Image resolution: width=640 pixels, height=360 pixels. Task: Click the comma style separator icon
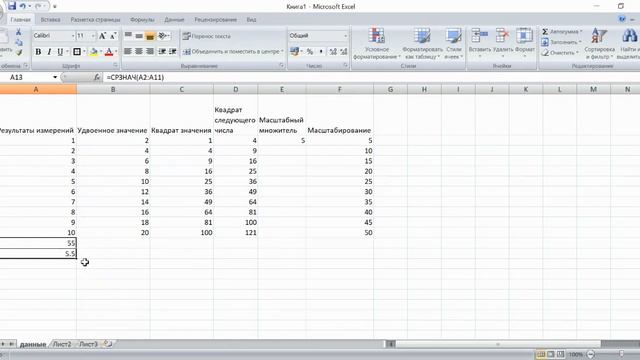tap(321, 51)
